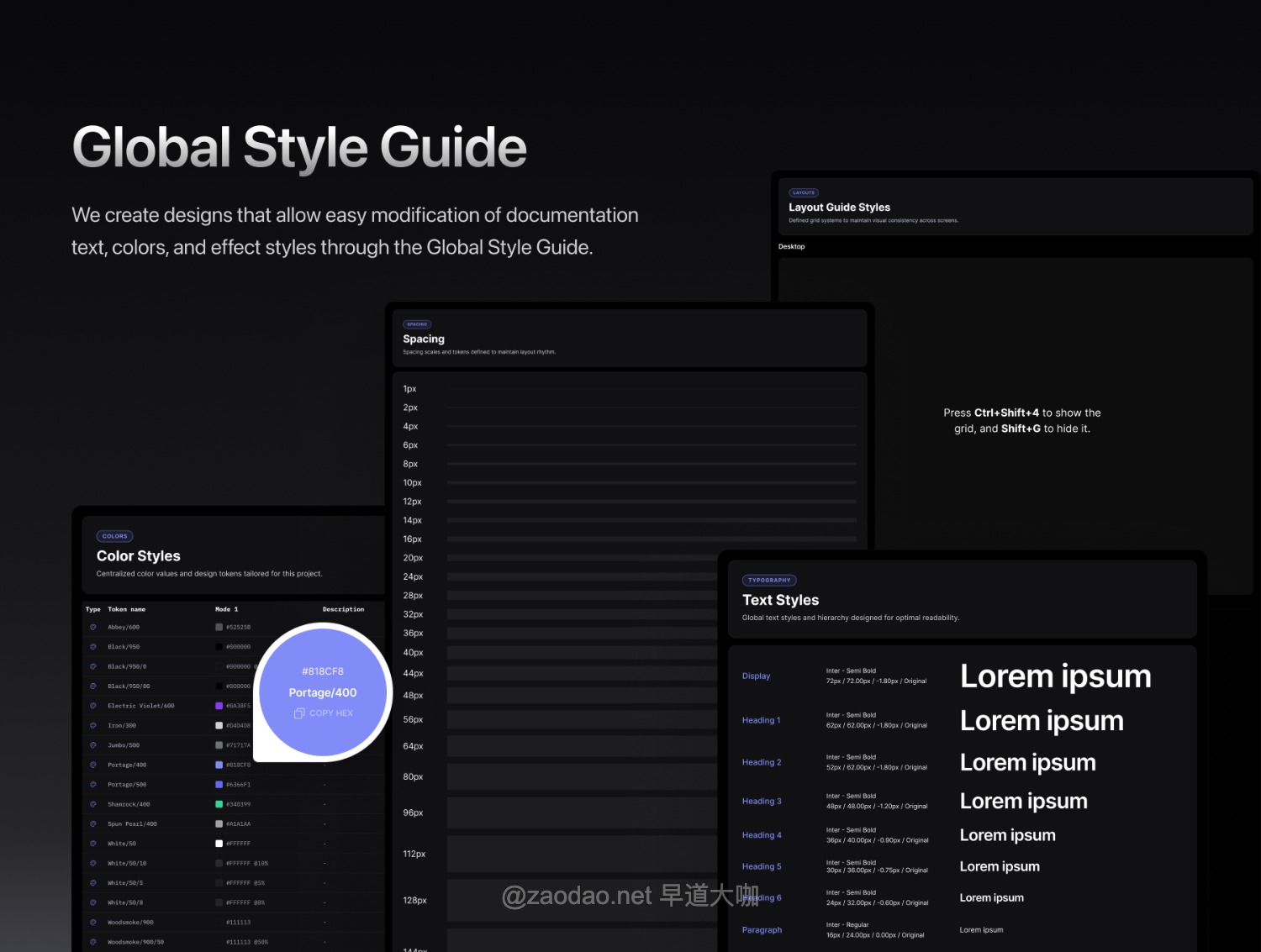Click the 'Token name' column header

coord(127,609)
